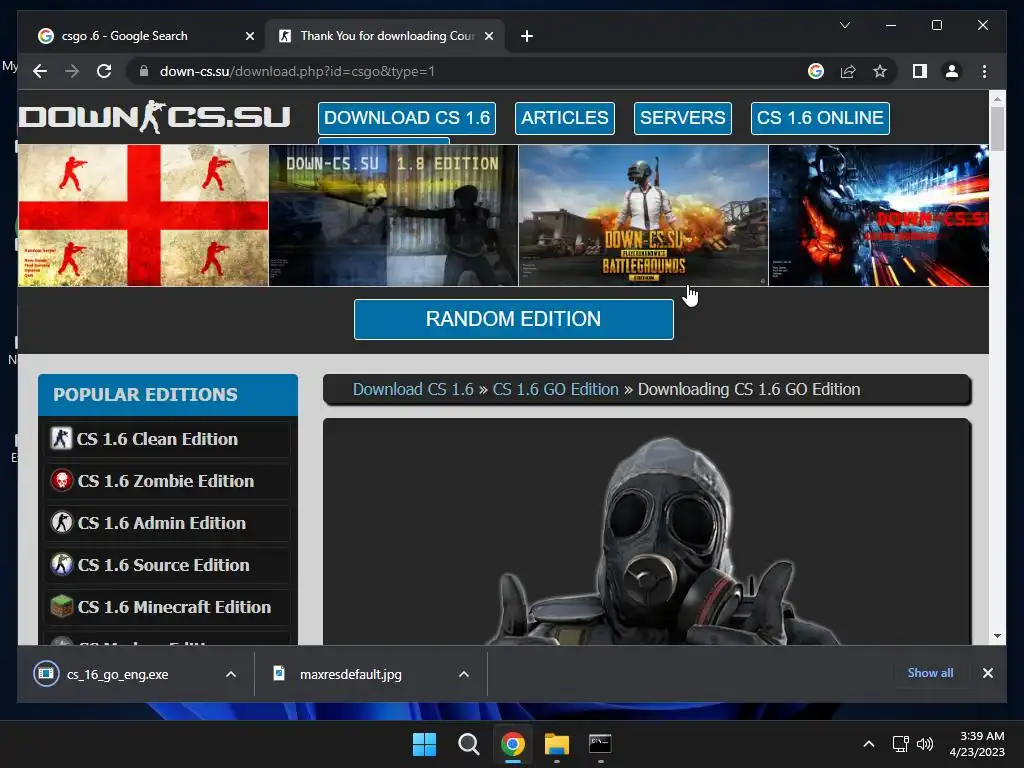Close the csgo Google Search tab
The height and width of the screenshot is (768, 1024).
click(x=249, y=36)
